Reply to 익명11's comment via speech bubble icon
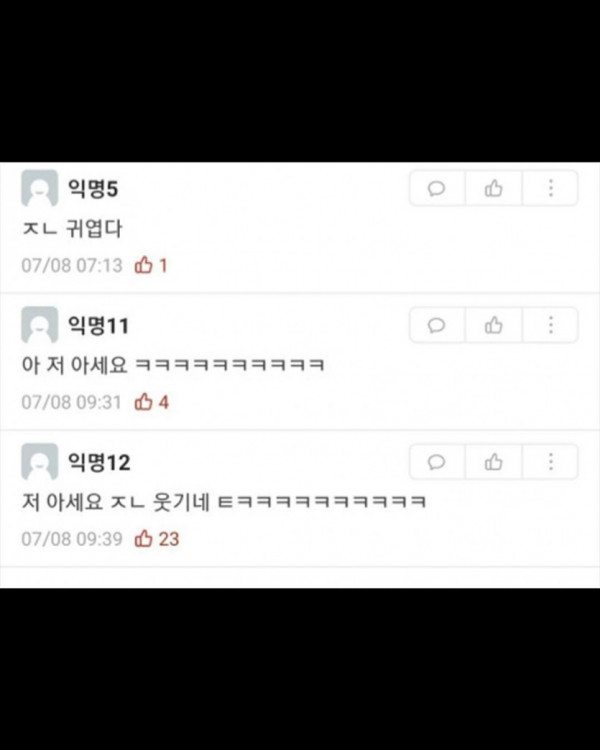 click(437, 325)
